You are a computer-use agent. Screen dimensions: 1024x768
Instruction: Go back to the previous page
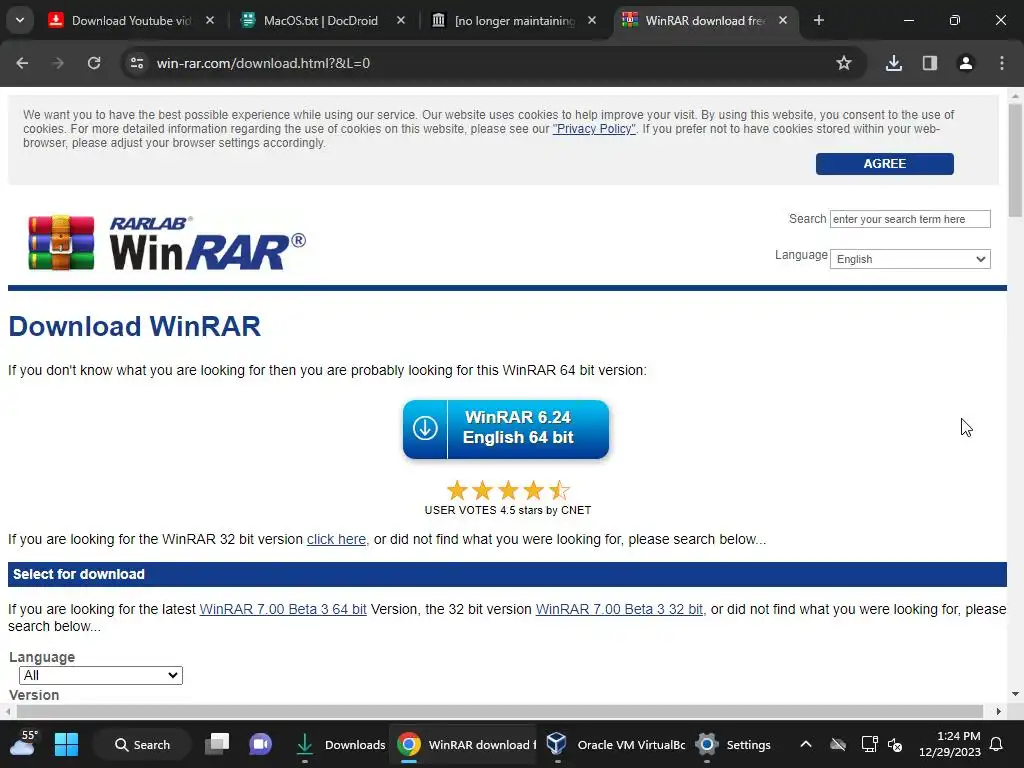[x=22, y=63]
